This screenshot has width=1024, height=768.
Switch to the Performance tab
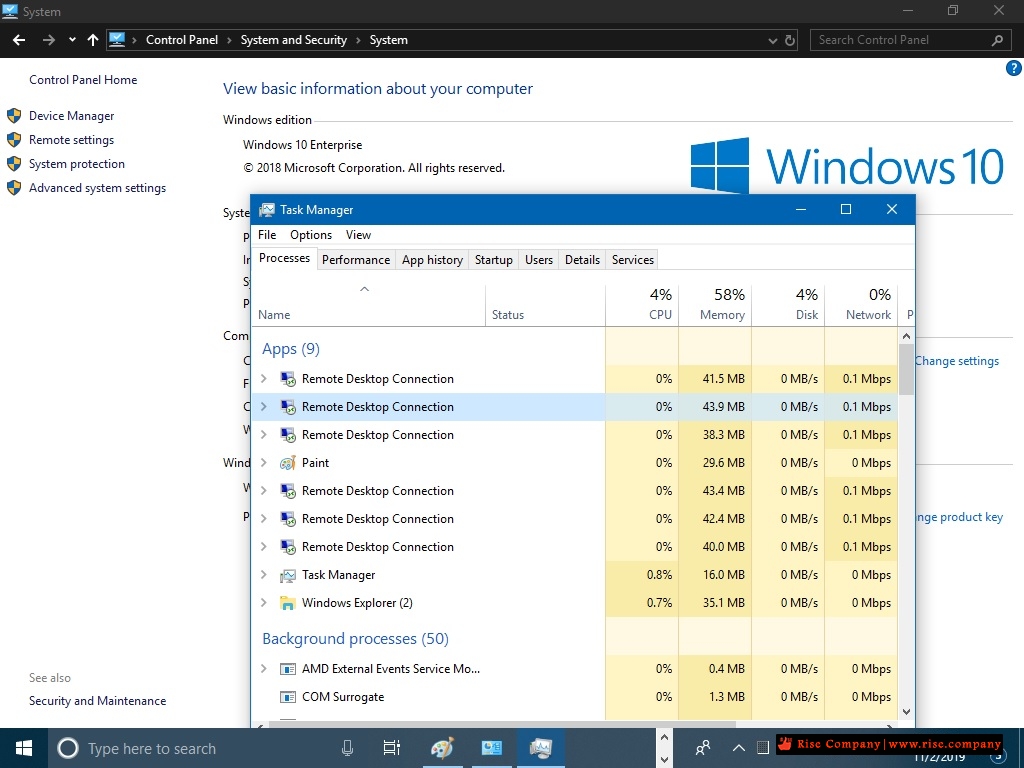coord(356,260)
